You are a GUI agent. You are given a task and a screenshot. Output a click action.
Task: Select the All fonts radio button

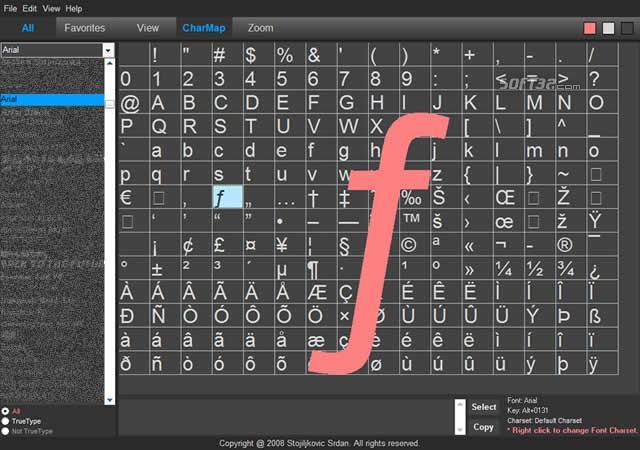coord(4,411)
